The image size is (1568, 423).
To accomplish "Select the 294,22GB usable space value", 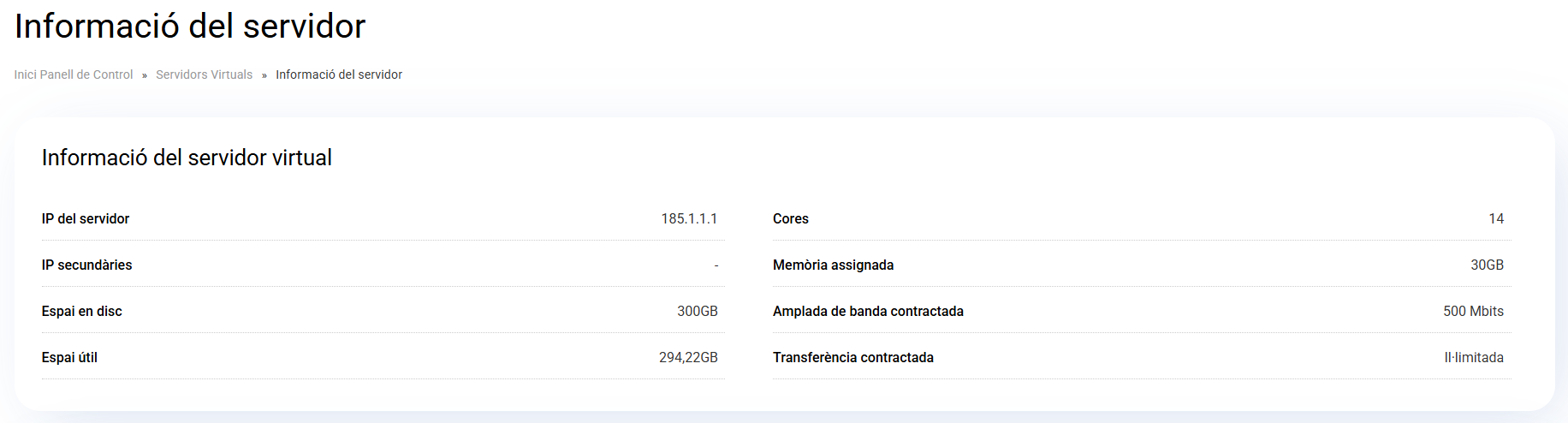I will click(688, 357).
